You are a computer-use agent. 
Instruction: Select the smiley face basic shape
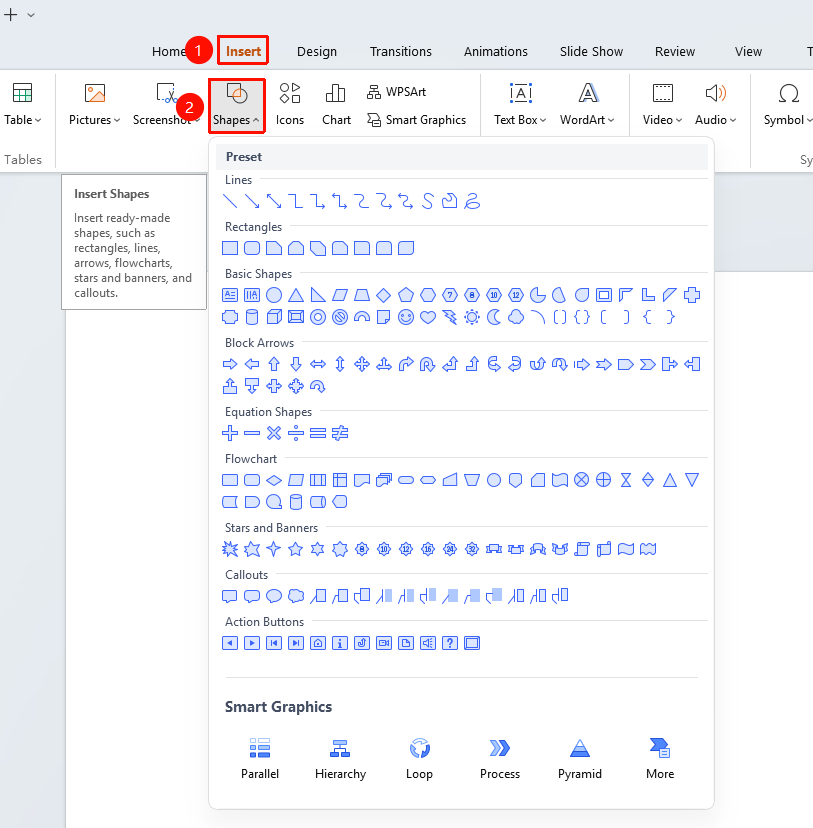[405, 317]
